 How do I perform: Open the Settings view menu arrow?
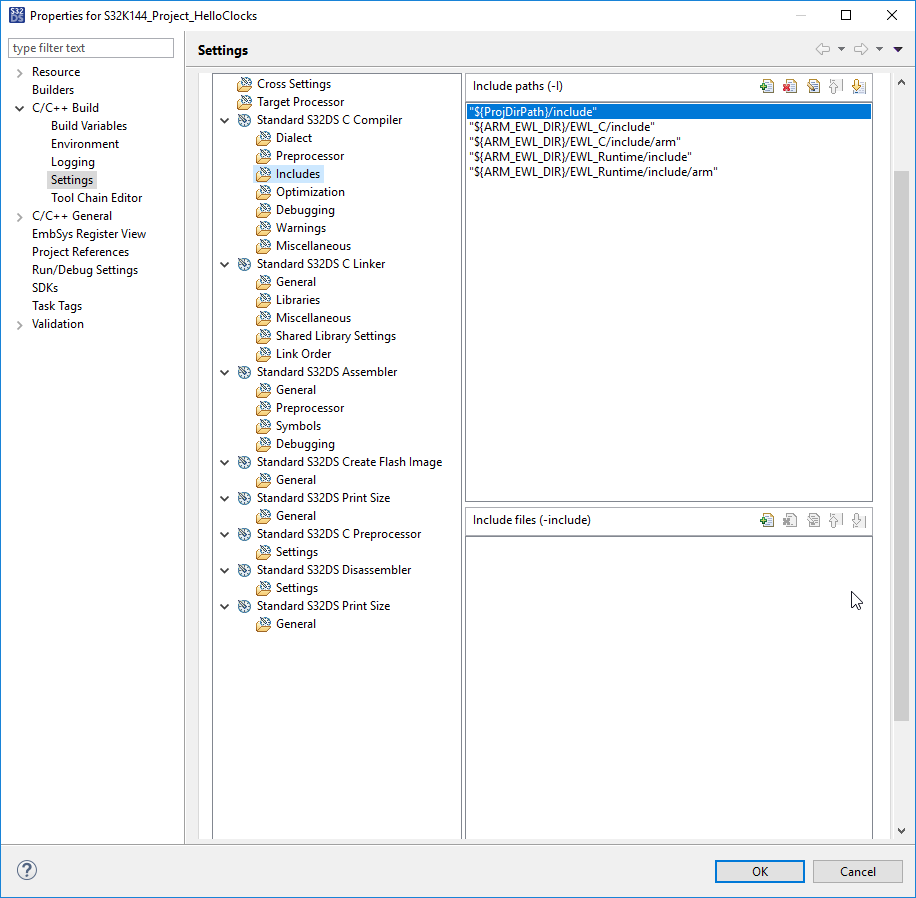(x=898, y=49)
